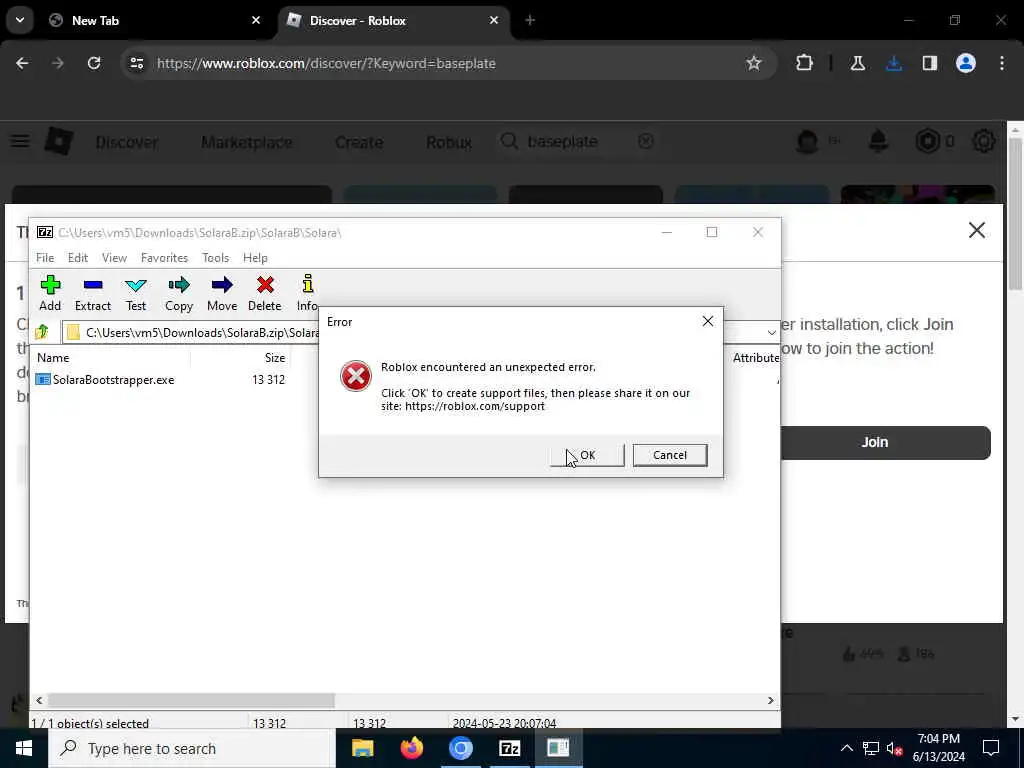This screenshot has width=1024, height=768.
Task: Click the muted volume tray icon
Action: pyautogui.click(x=895, y=748)
